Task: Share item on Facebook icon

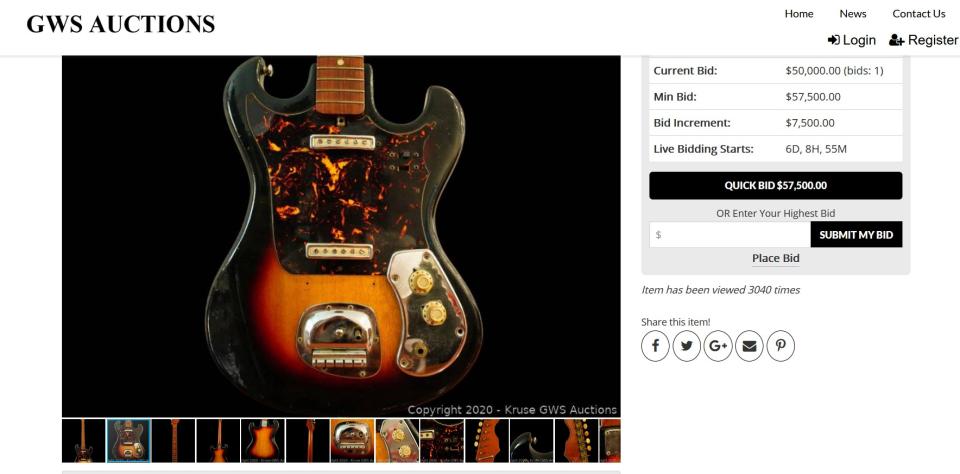Action: tap(655, 346)
